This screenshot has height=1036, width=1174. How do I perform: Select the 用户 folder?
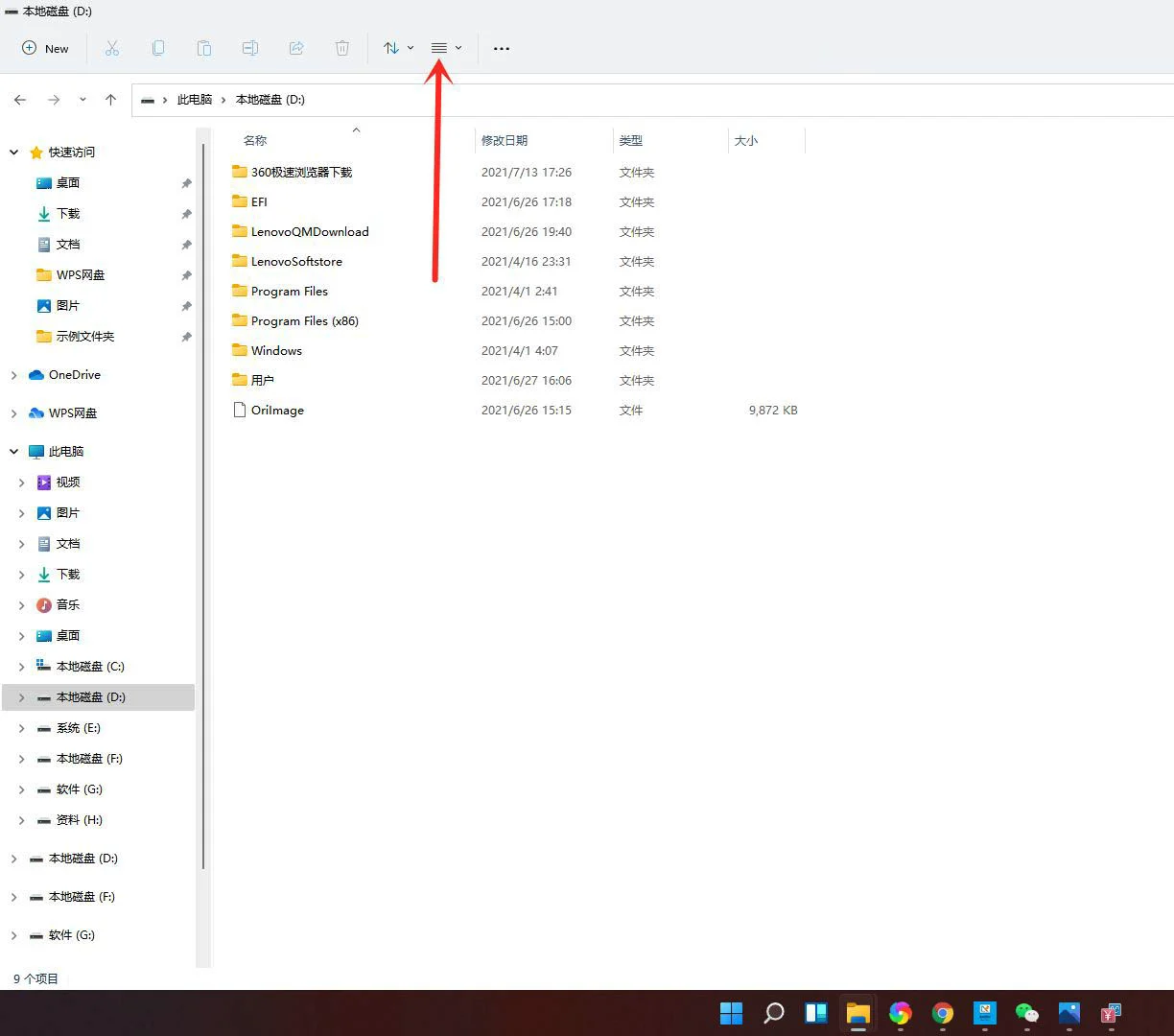(x=253, y=381)
